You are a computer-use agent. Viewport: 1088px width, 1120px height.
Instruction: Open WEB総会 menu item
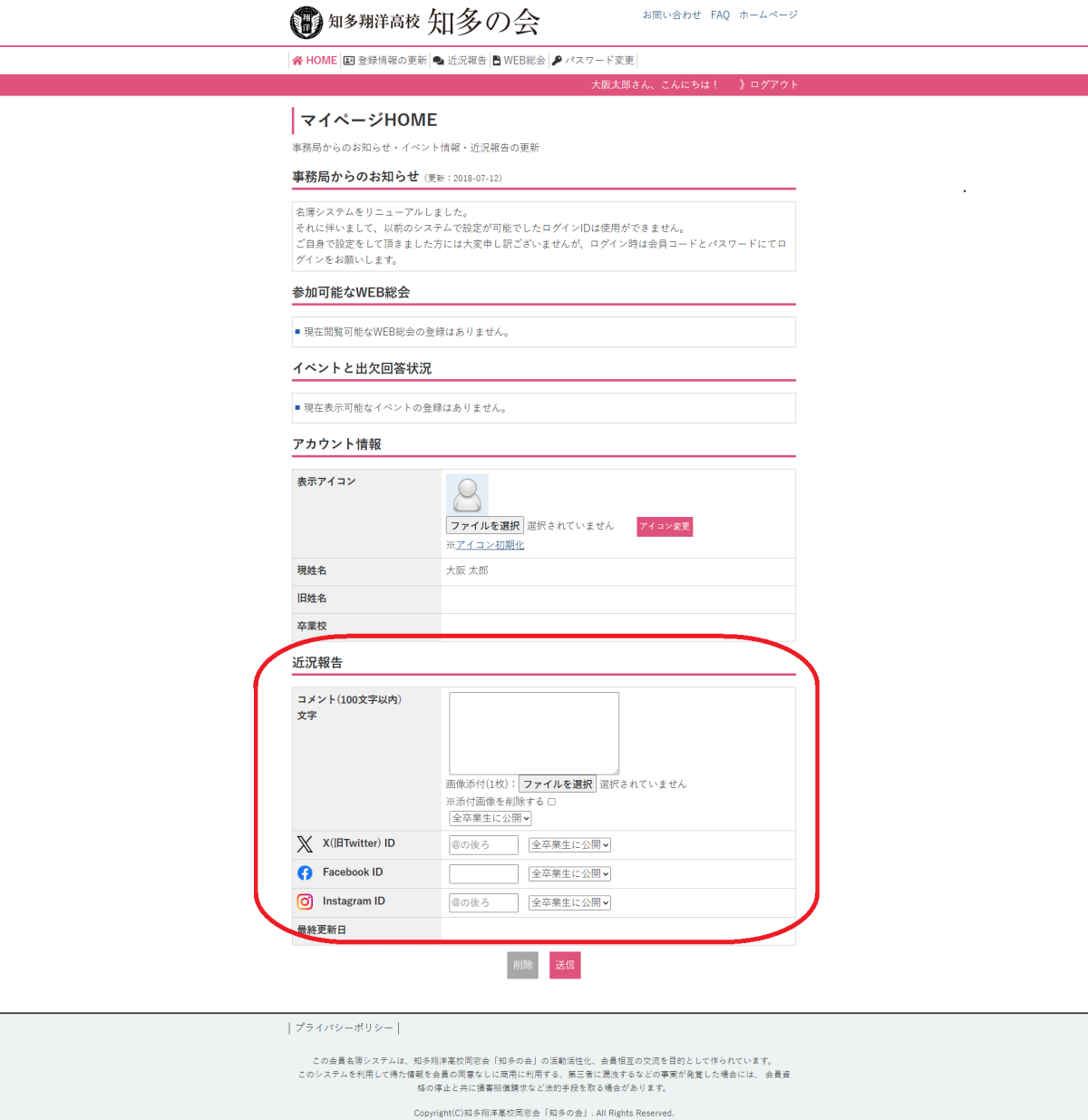click(520, 61)
